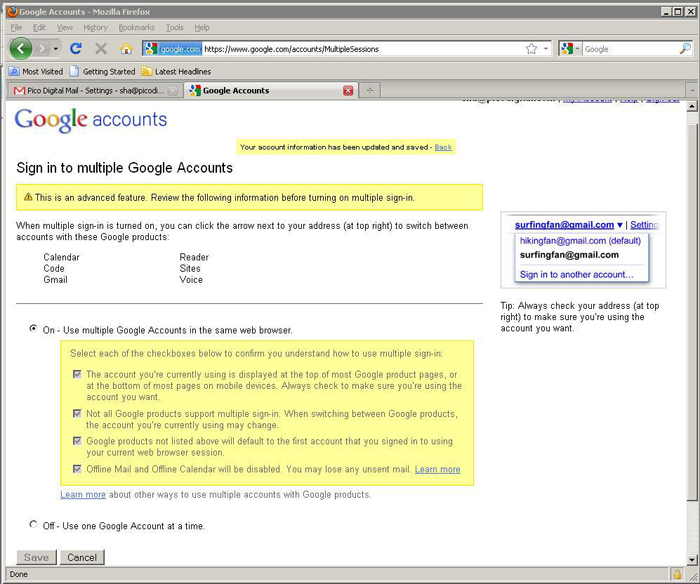Viewport: 700px width, 584px height.
Task: Click the search magnifier icon
Action: [x=685, y=49]
